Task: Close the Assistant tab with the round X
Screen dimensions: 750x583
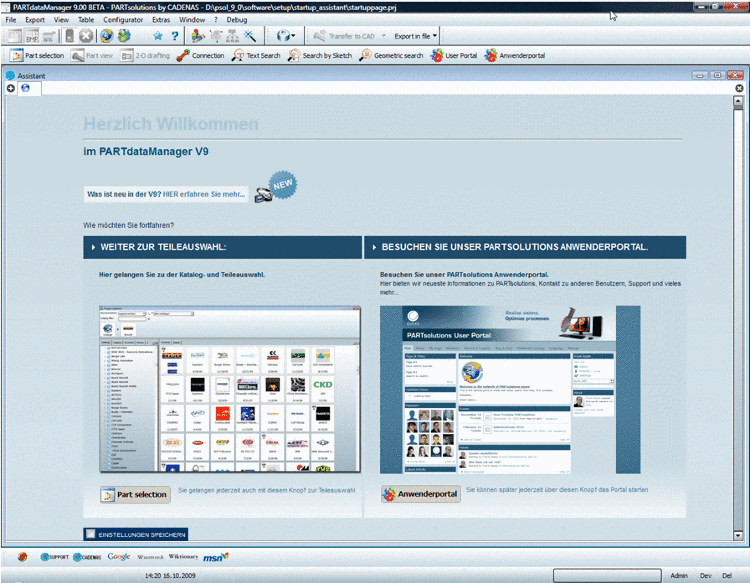Action: point(739,88)
